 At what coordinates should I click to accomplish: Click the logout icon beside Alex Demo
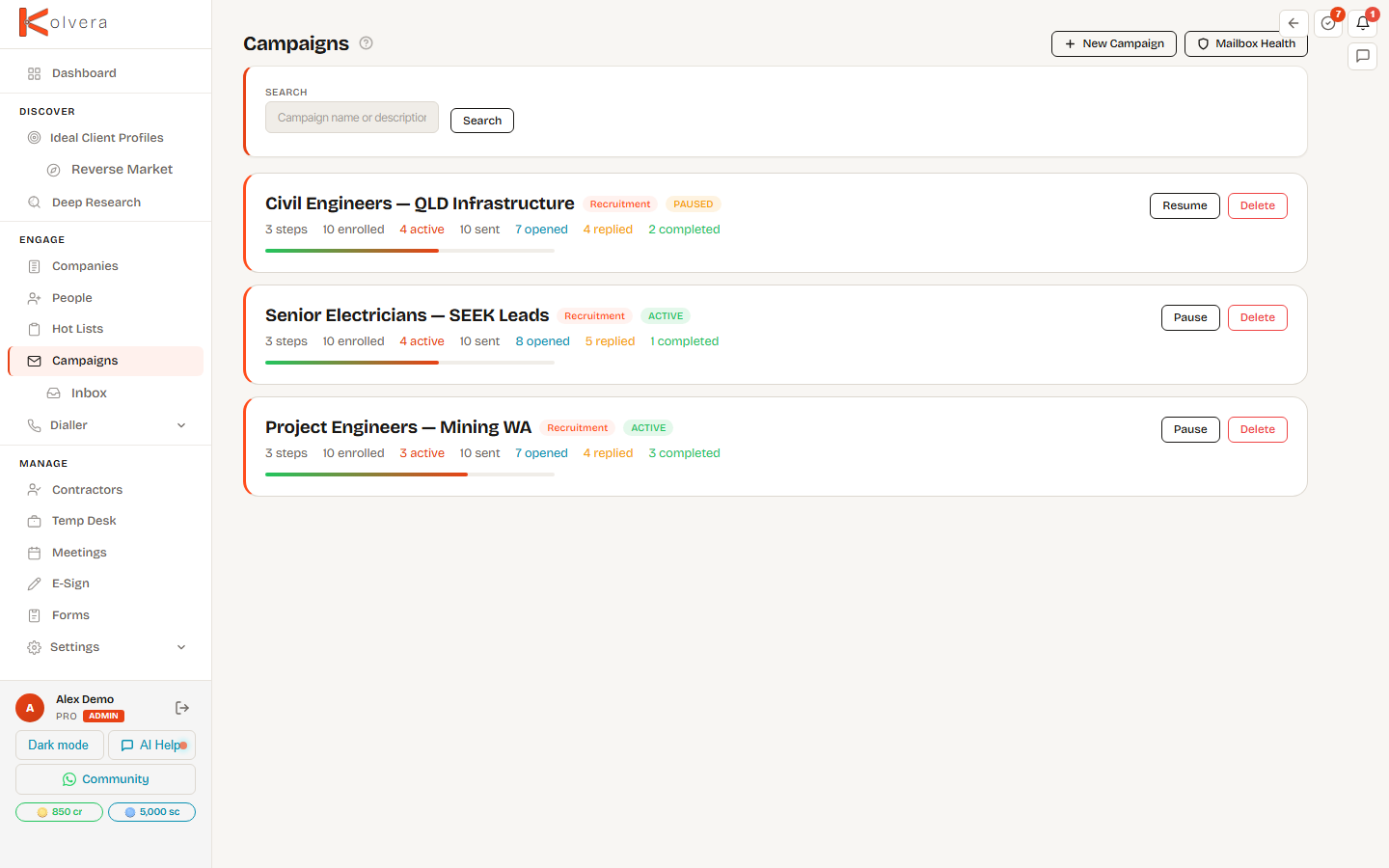(182, 708)
